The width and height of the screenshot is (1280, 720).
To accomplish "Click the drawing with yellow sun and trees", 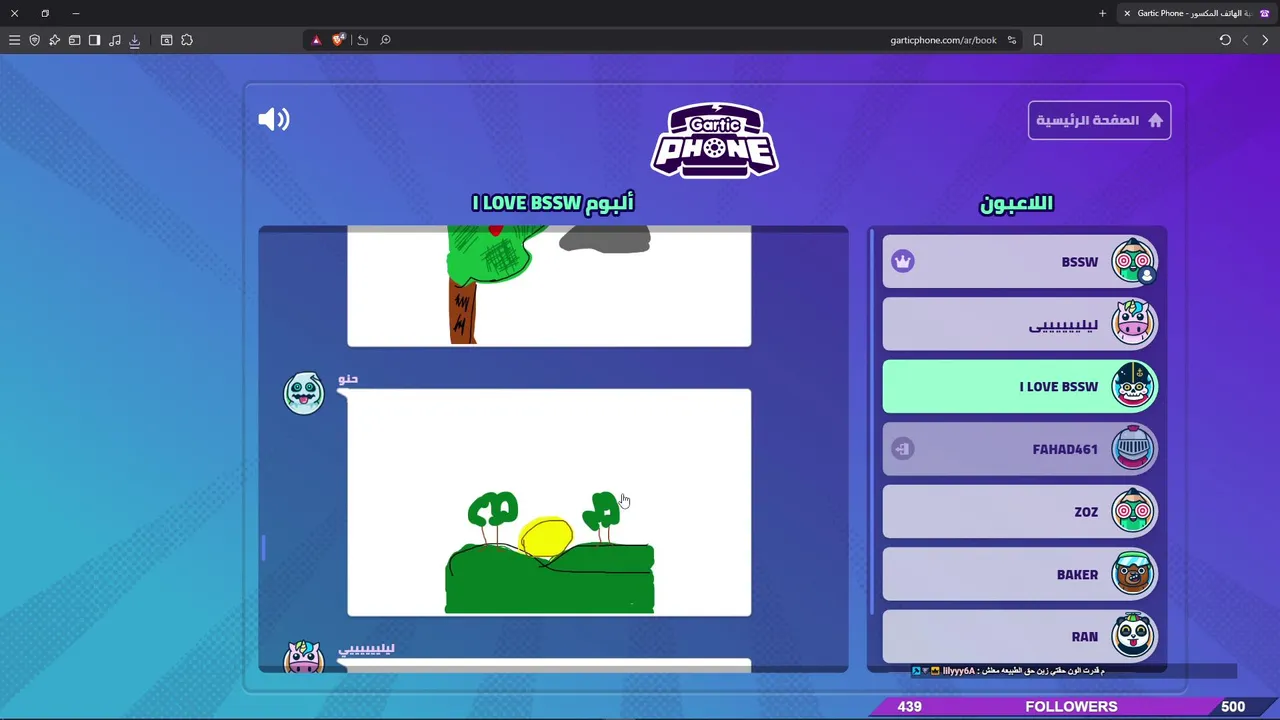I will 549,503.
